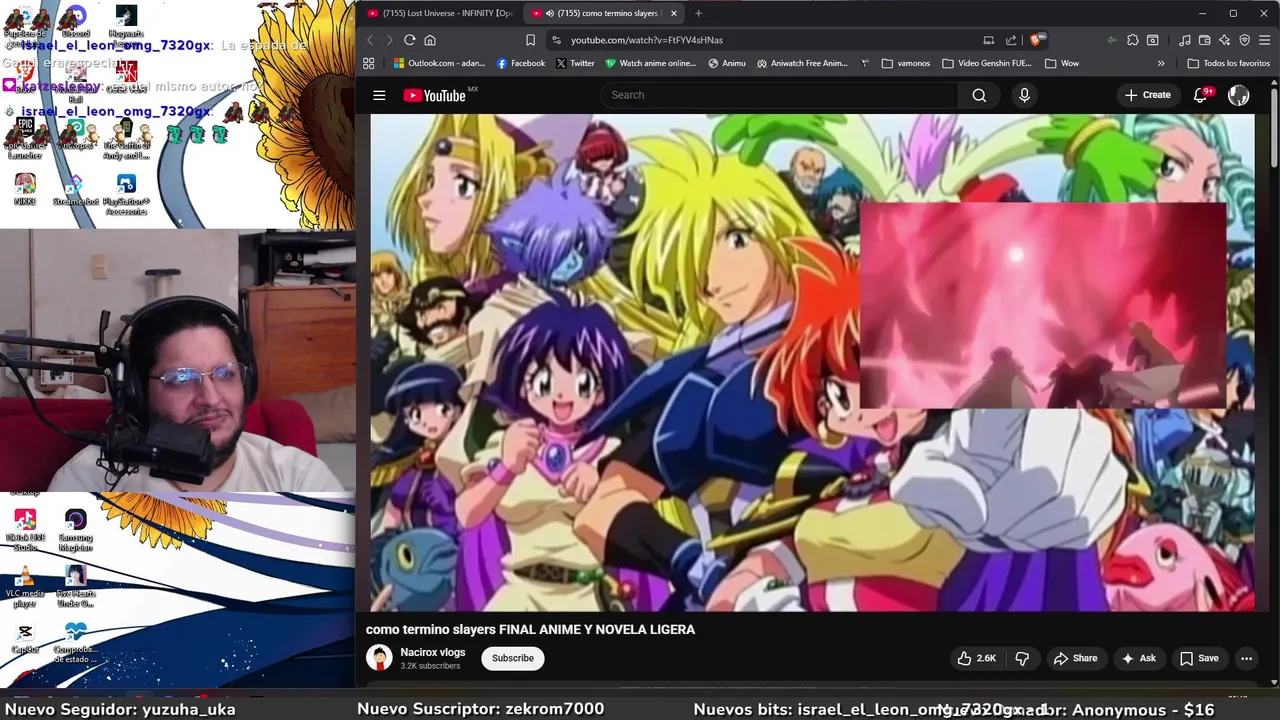Go back with the browser back arrow
This screenshot has height=720, width=1280.
coord(369,40)
